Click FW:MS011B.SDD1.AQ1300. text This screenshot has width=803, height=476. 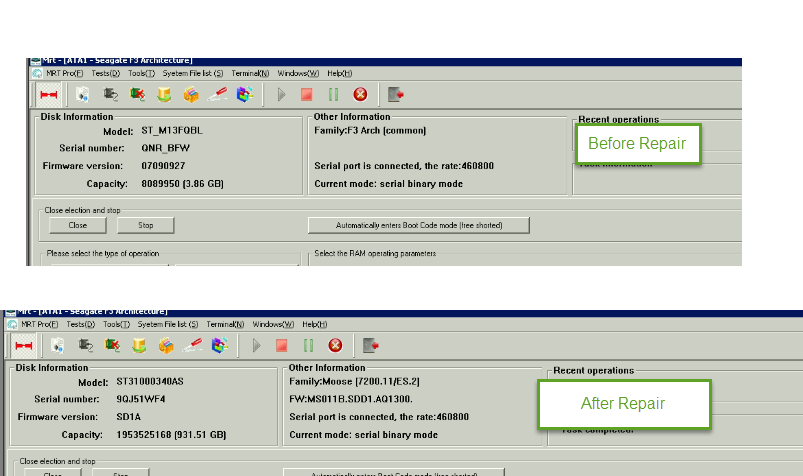[351, 399]
